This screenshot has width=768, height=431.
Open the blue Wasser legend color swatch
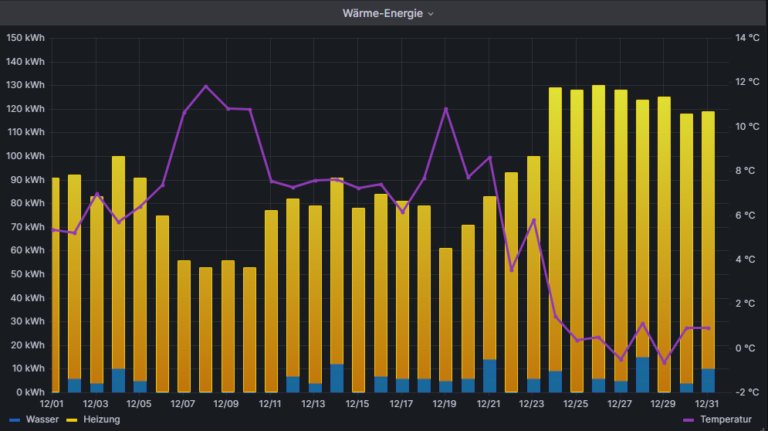coord(14,419)
